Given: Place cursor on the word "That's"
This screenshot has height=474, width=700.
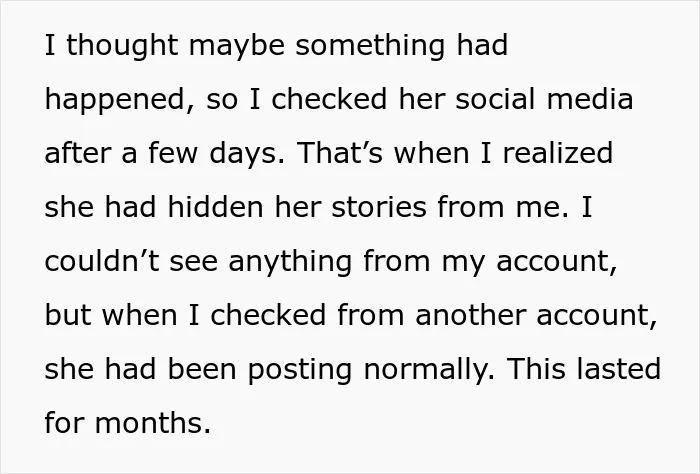Looking at the screenshot, I should 339,153.
